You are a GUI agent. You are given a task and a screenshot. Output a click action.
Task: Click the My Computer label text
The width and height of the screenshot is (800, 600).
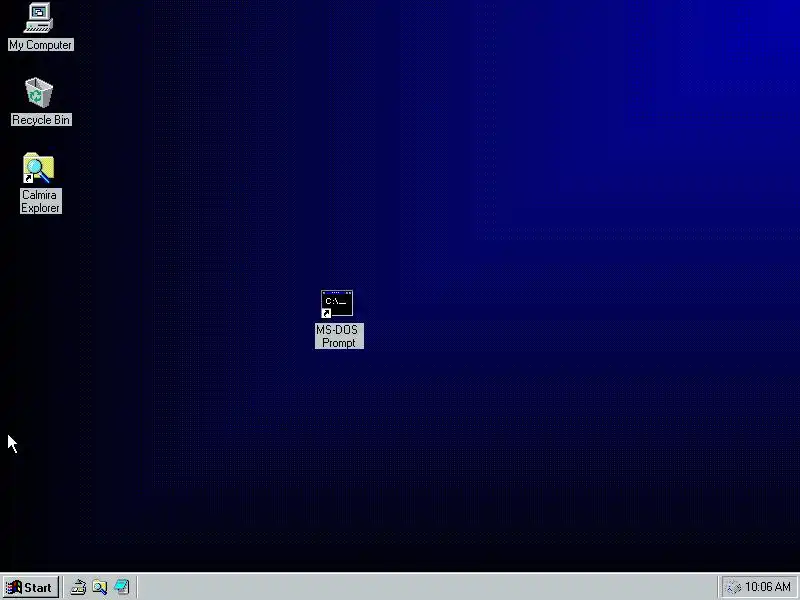(41, 45)
